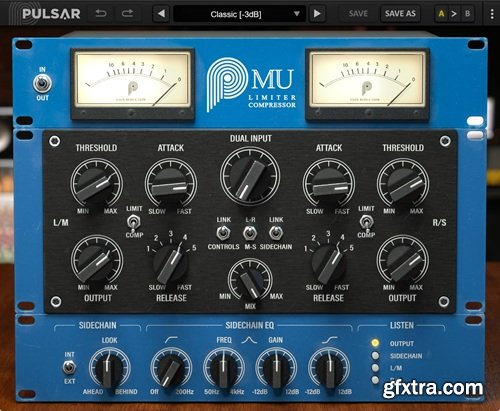Adjust the MIX knob

click(x=250, y=279)
